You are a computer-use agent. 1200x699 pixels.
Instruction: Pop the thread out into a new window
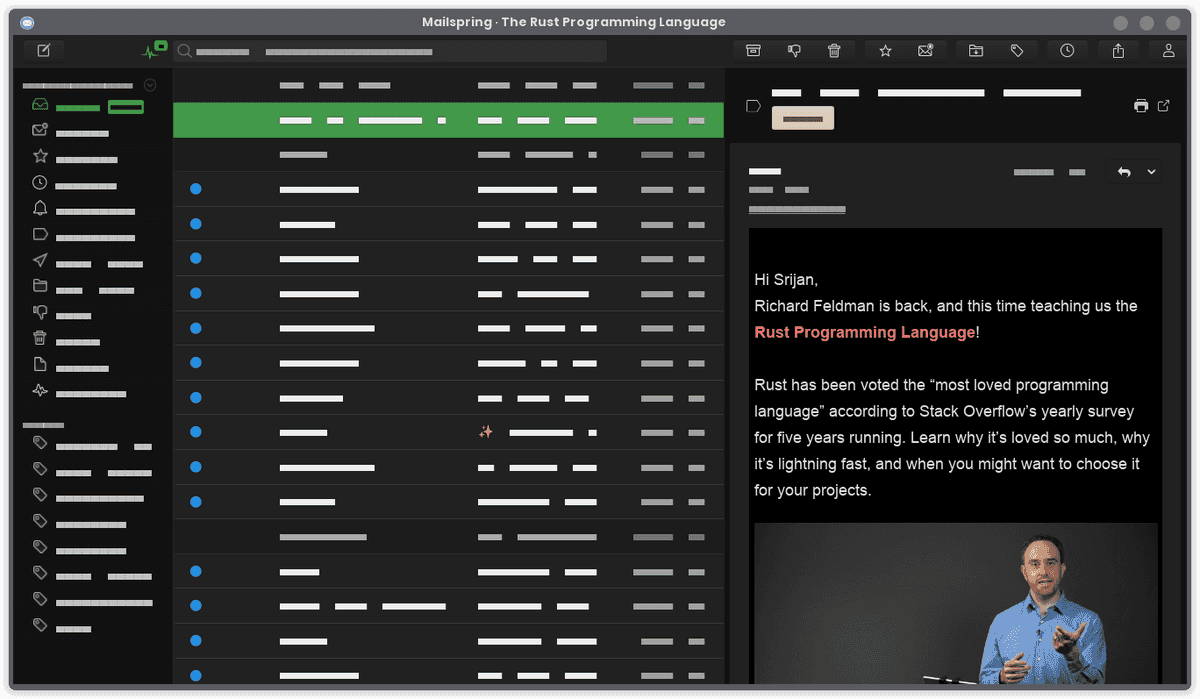1164,106
